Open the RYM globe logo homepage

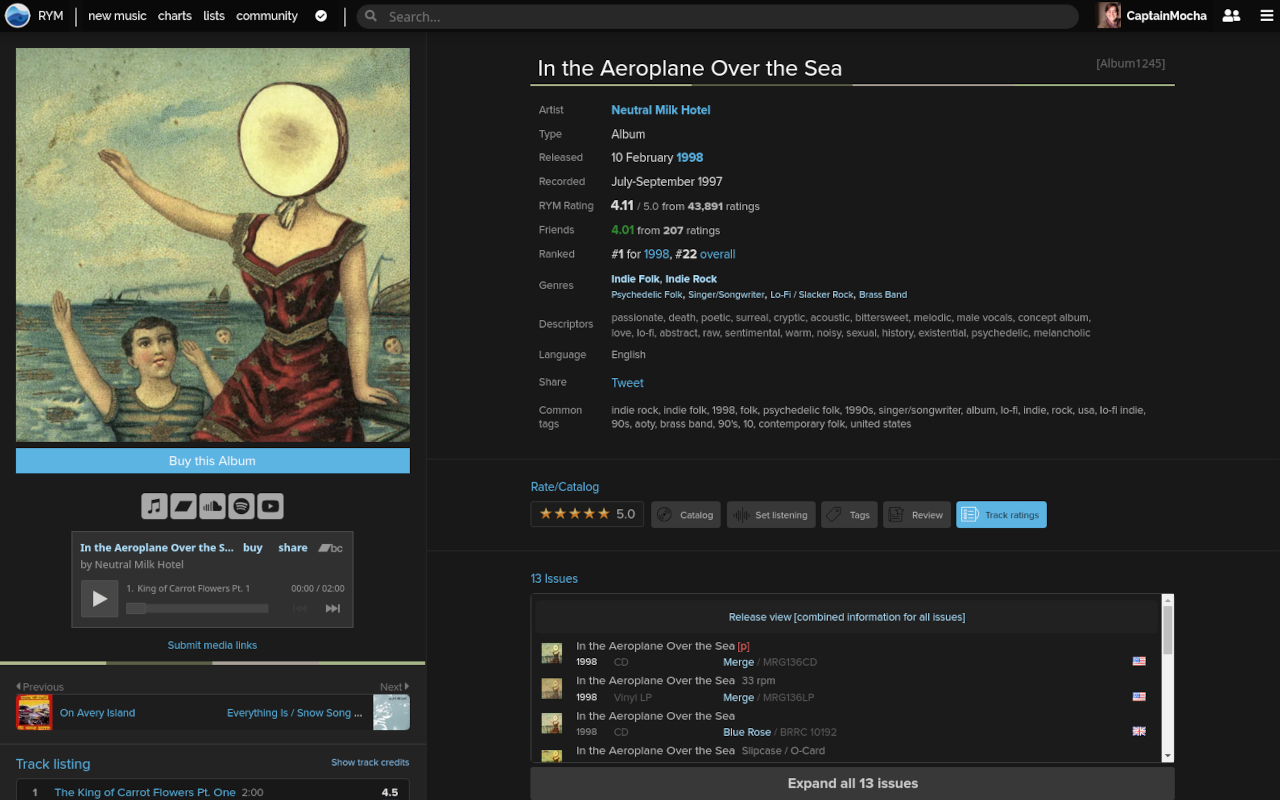point(17,16)
